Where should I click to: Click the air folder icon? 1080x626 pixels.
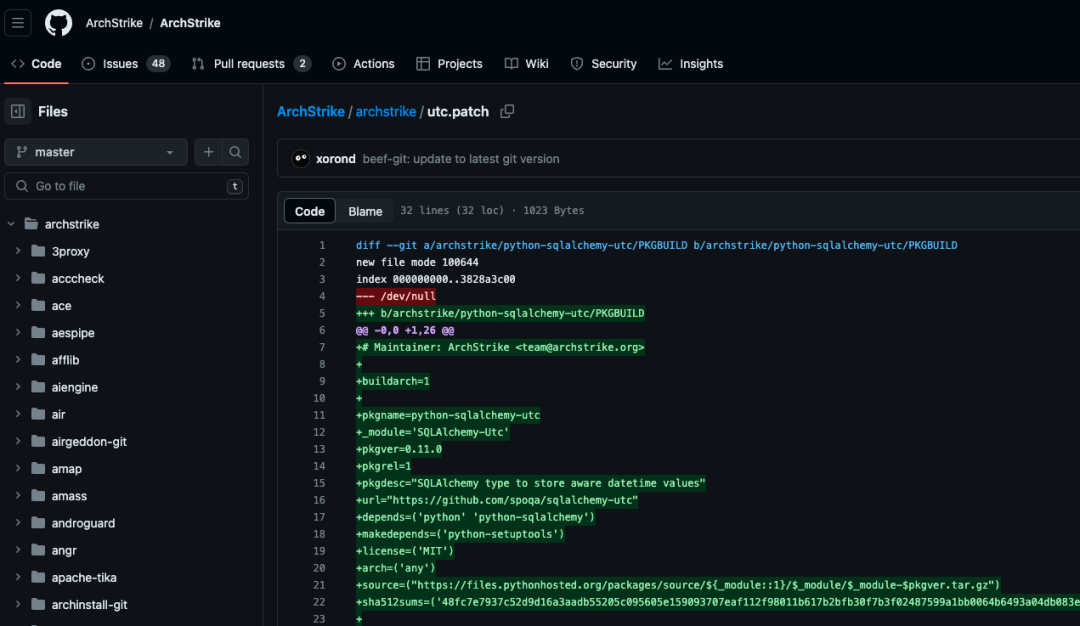[39, 415]
